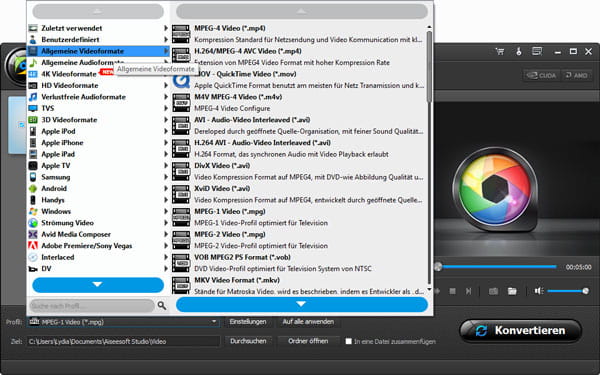Click the grey up arrow above formats

302,11
